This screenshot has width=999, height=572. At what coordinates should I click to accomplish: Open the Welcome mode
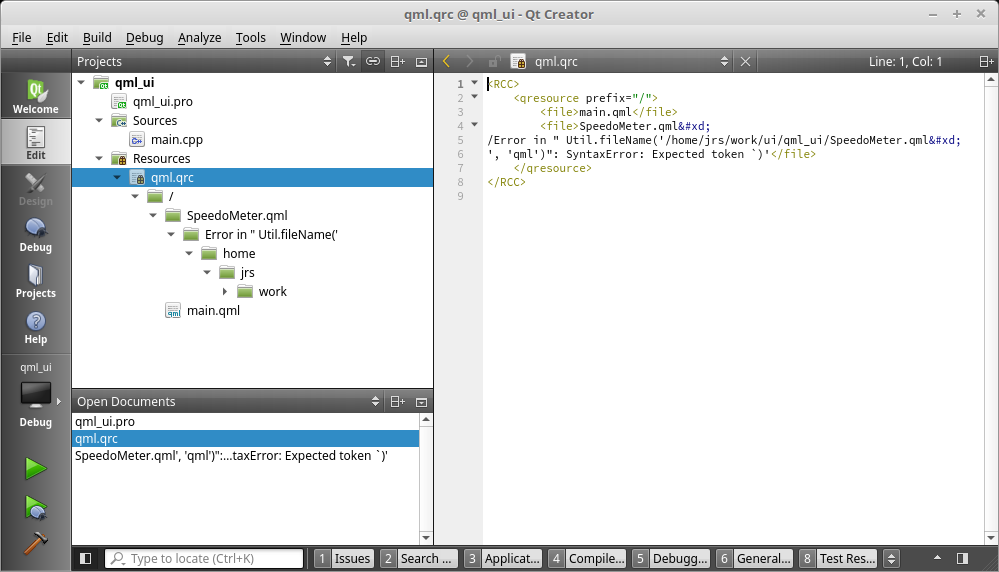click(35, 95)
